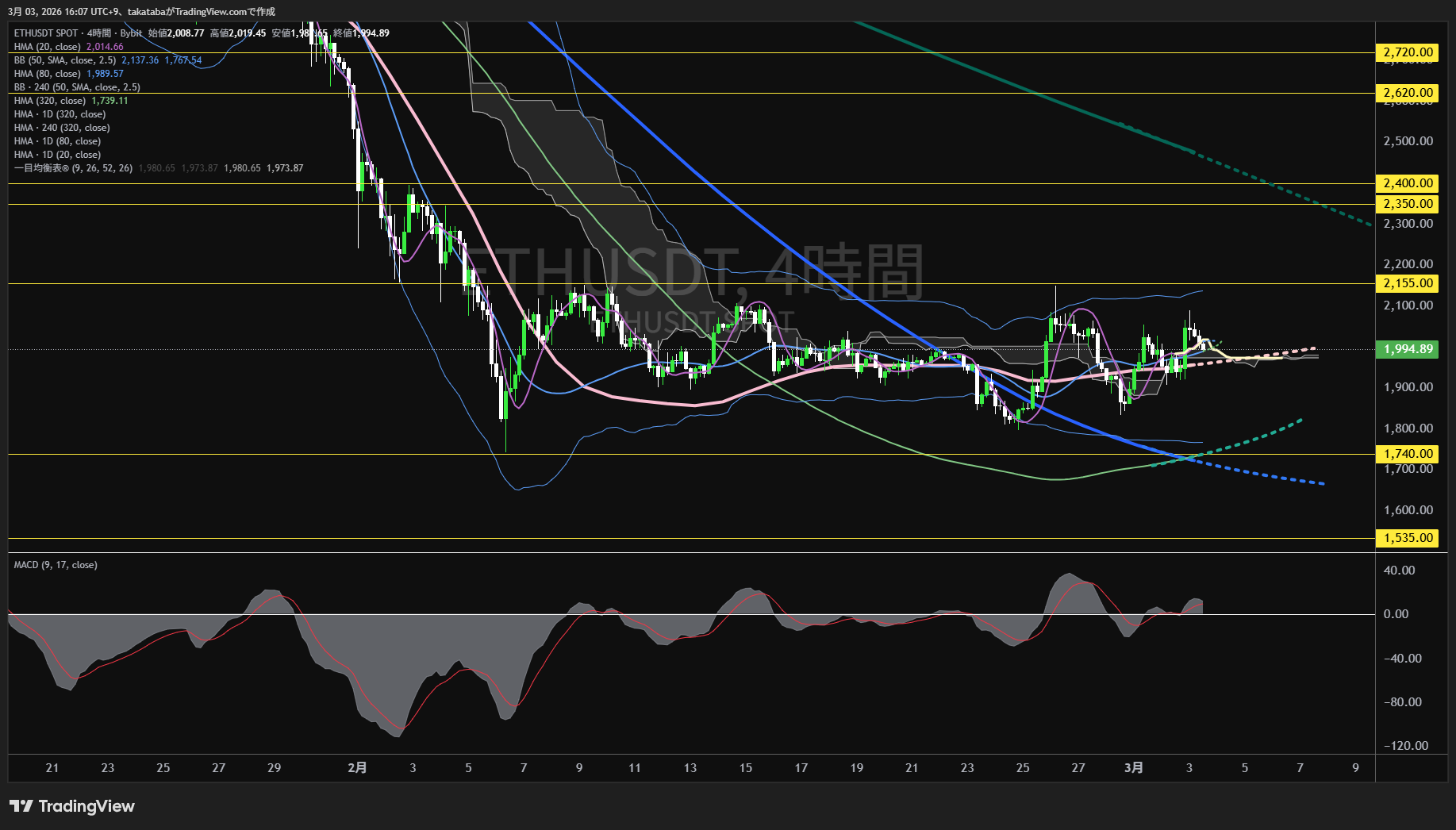The image size is (1456, 830).
Task: Select the yellow 1,535.00 price level label
Action: [1408, 538]
